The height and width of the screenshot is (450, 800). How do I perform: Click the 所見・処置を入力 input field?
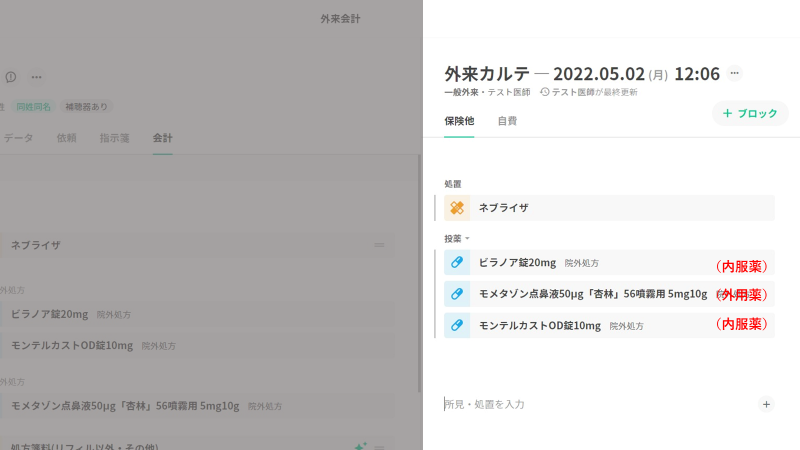click(597, 404)
